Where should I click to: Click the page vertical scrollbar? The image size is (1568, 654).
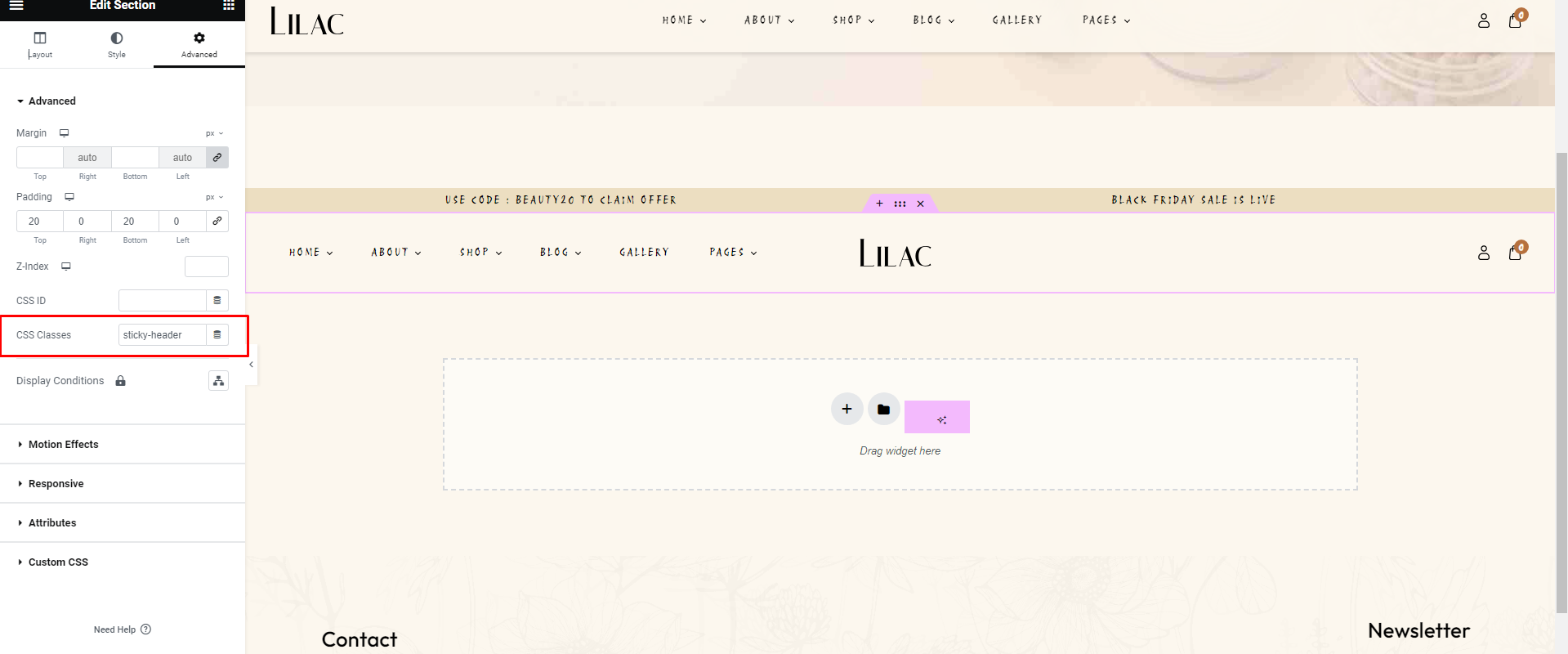(x=1561, y=381)
